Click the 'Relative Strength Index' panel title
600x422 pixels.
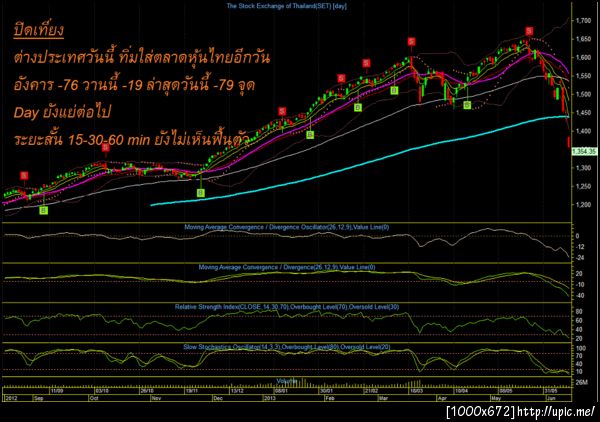(x=287, y=307)
